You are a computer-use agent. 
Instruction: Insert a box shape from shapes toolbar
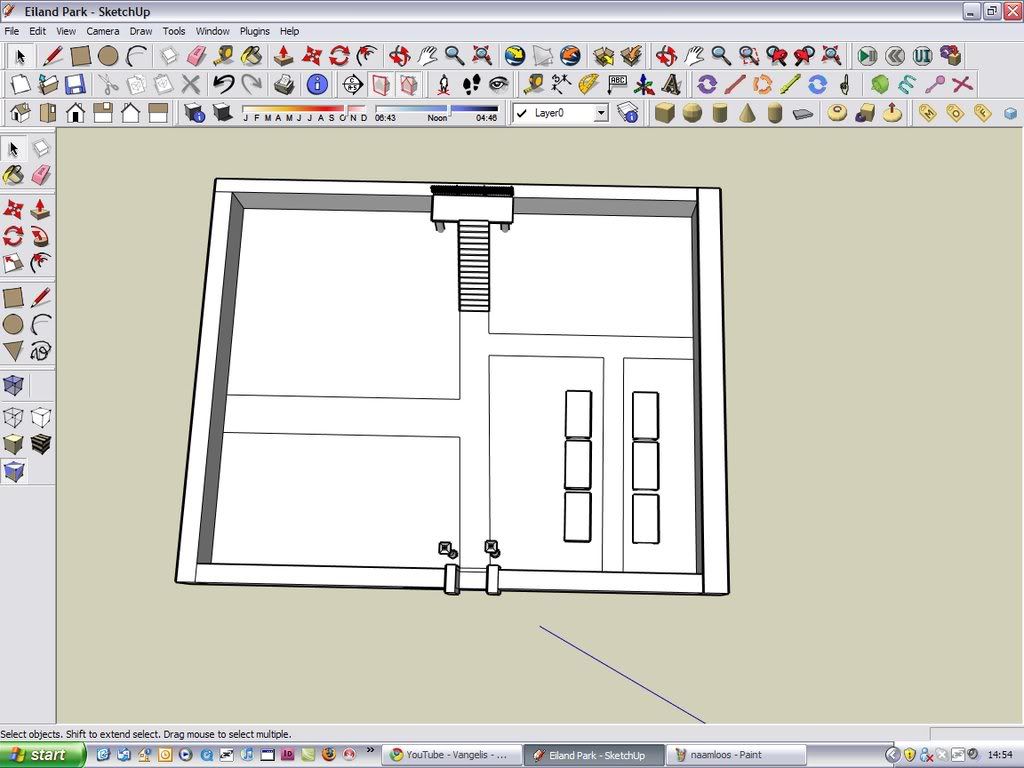point(664,113)
